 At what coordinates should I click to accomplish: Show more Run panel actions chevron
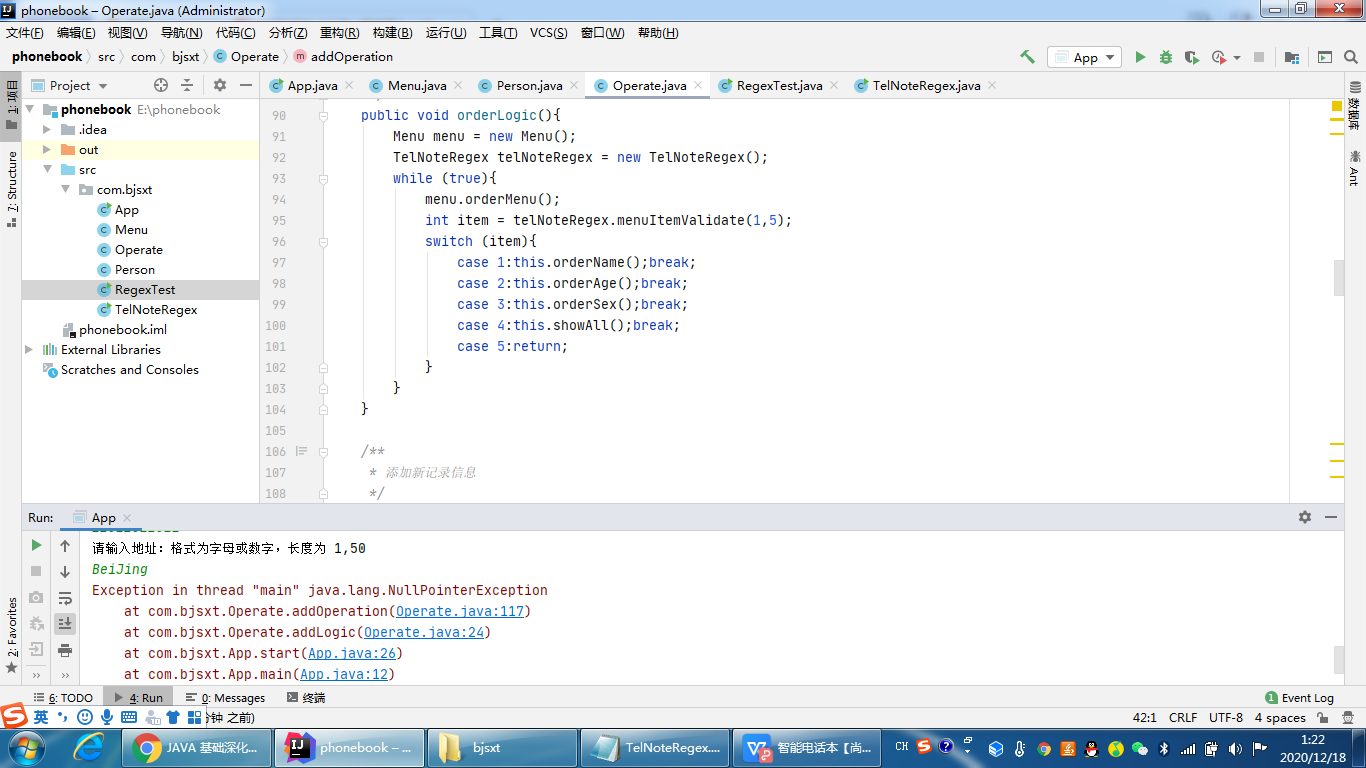click(x=36, y=676)
